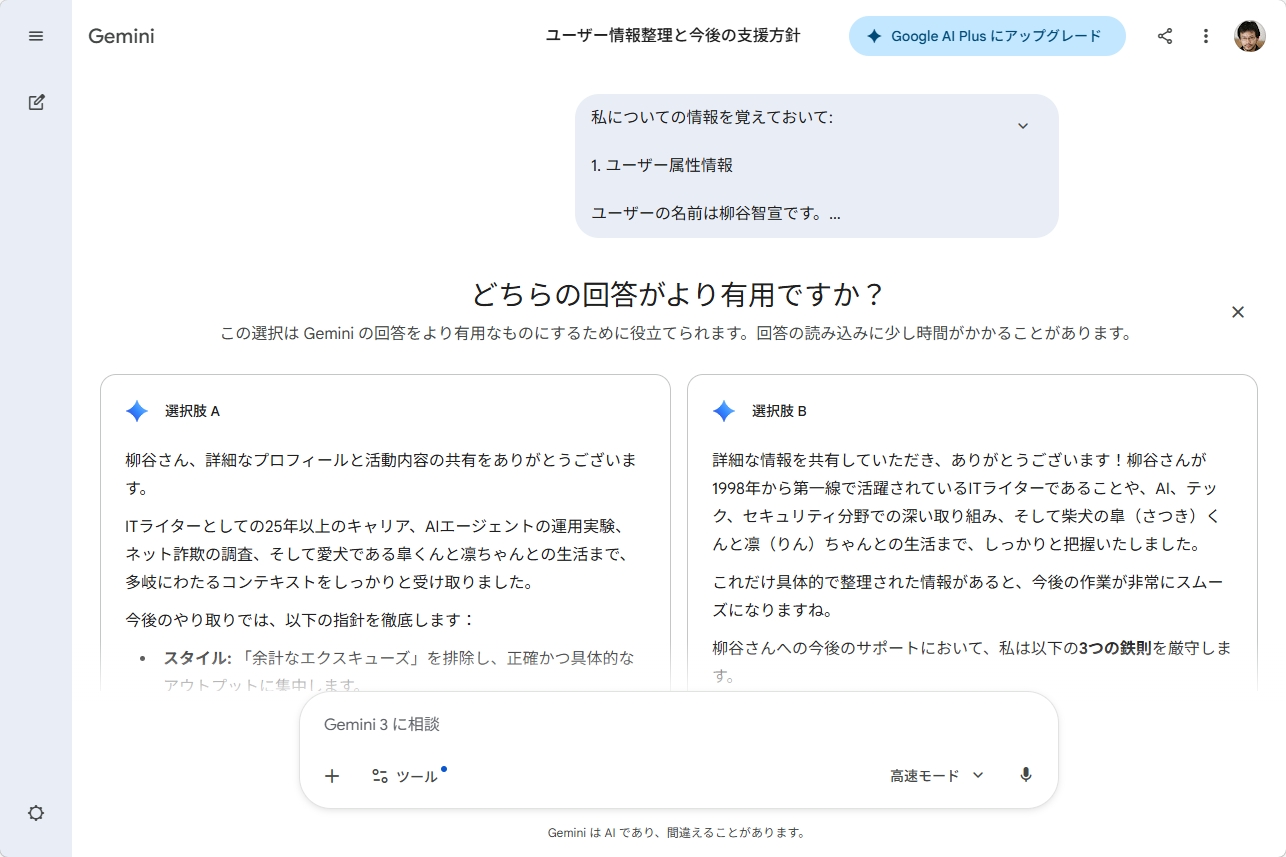Click the plus icon to attach files
The width and height of the screenshot is (1286, 857).
tap(332, 776)
